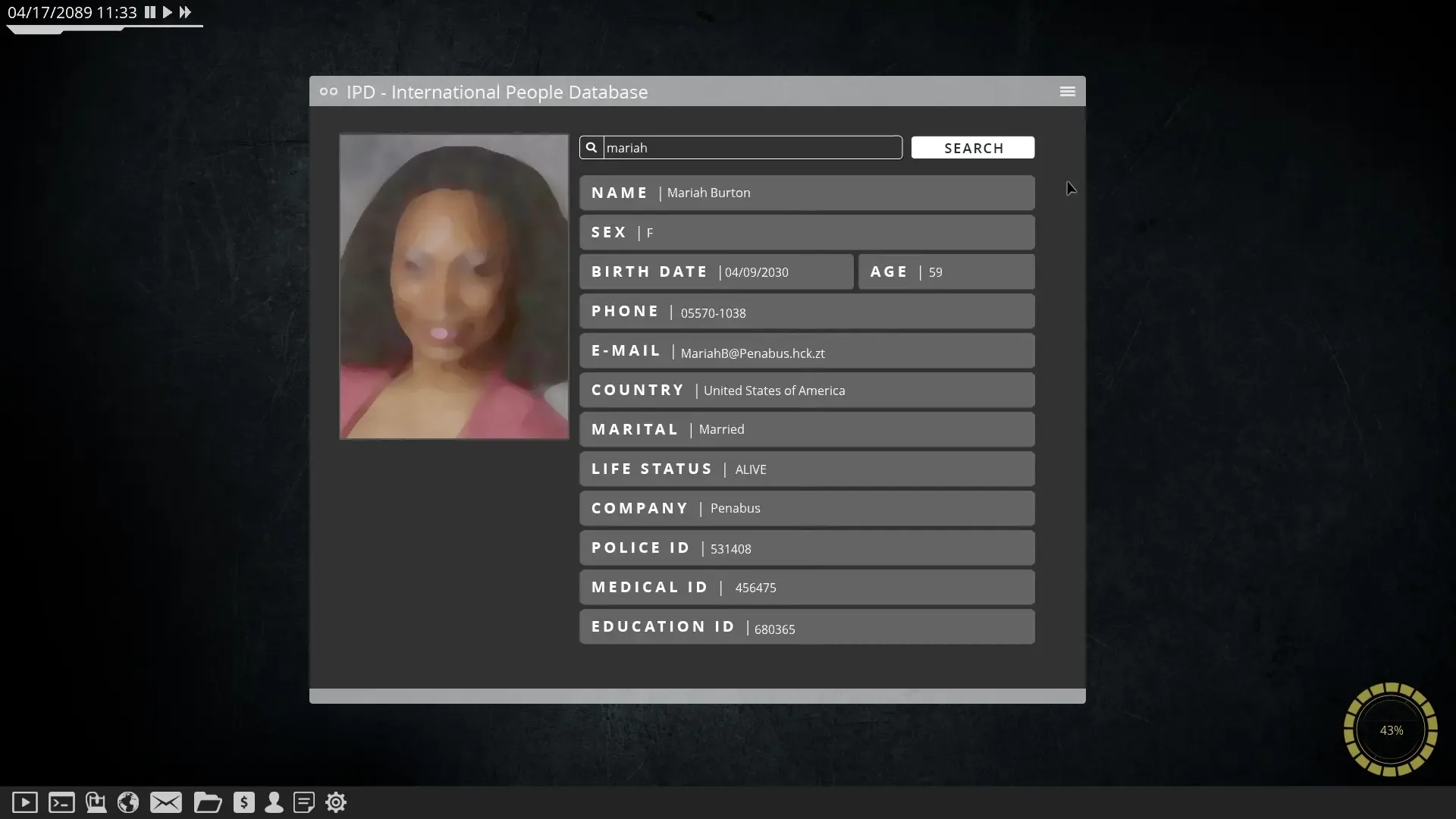The height and width of the screenshot is (819, 1456).
Task: Pause the game time
Action: click(x=150, y=12)
